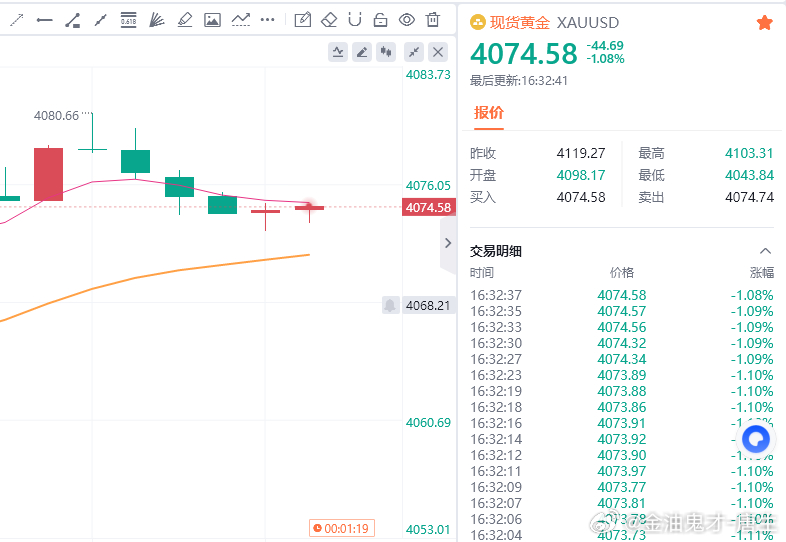Image resolution: width=786 pixels, height=542 pixels.
Task: Select the 0.618 Fibonacci retracement tool
Action: tap(128, 20)
